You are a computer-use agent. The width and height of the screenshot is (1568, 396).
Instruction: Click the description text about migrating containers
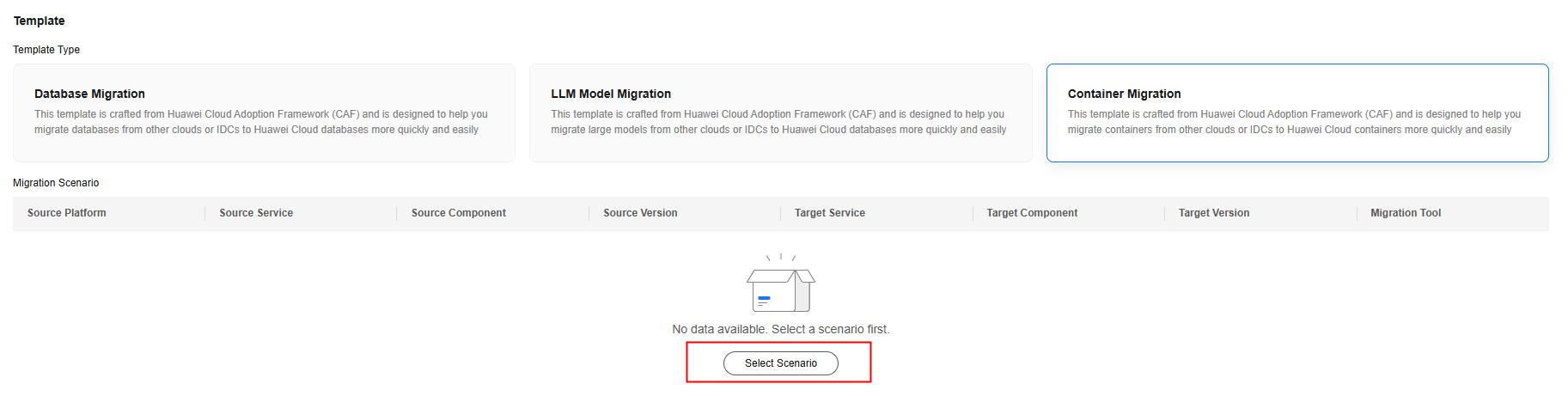click(x=1294, y=122)
